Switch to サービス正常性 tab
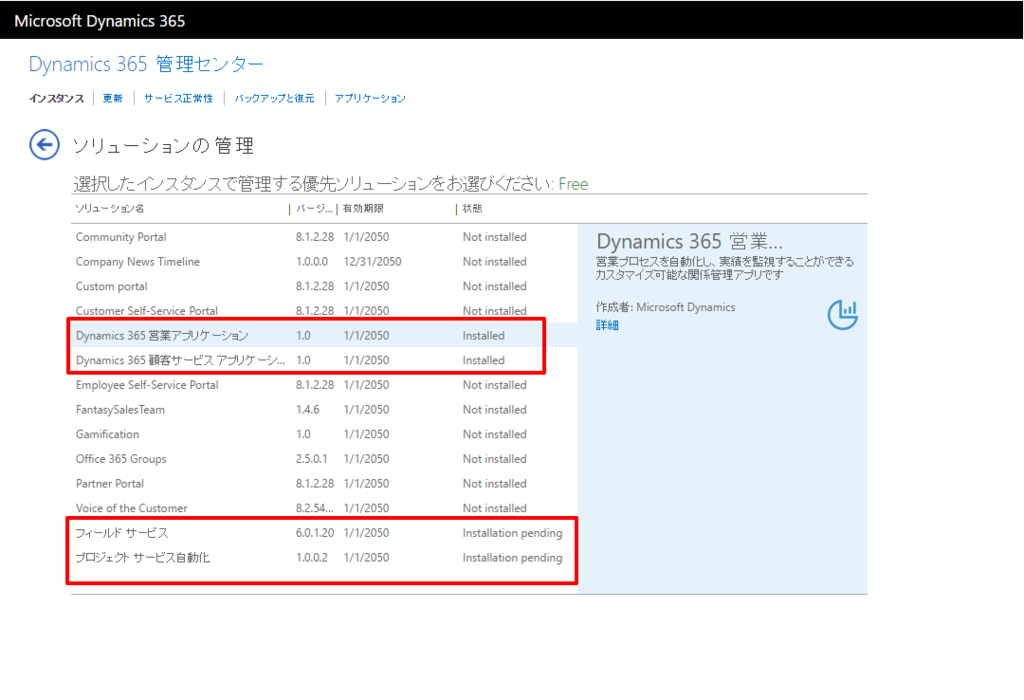 click(x=178, y=99)
